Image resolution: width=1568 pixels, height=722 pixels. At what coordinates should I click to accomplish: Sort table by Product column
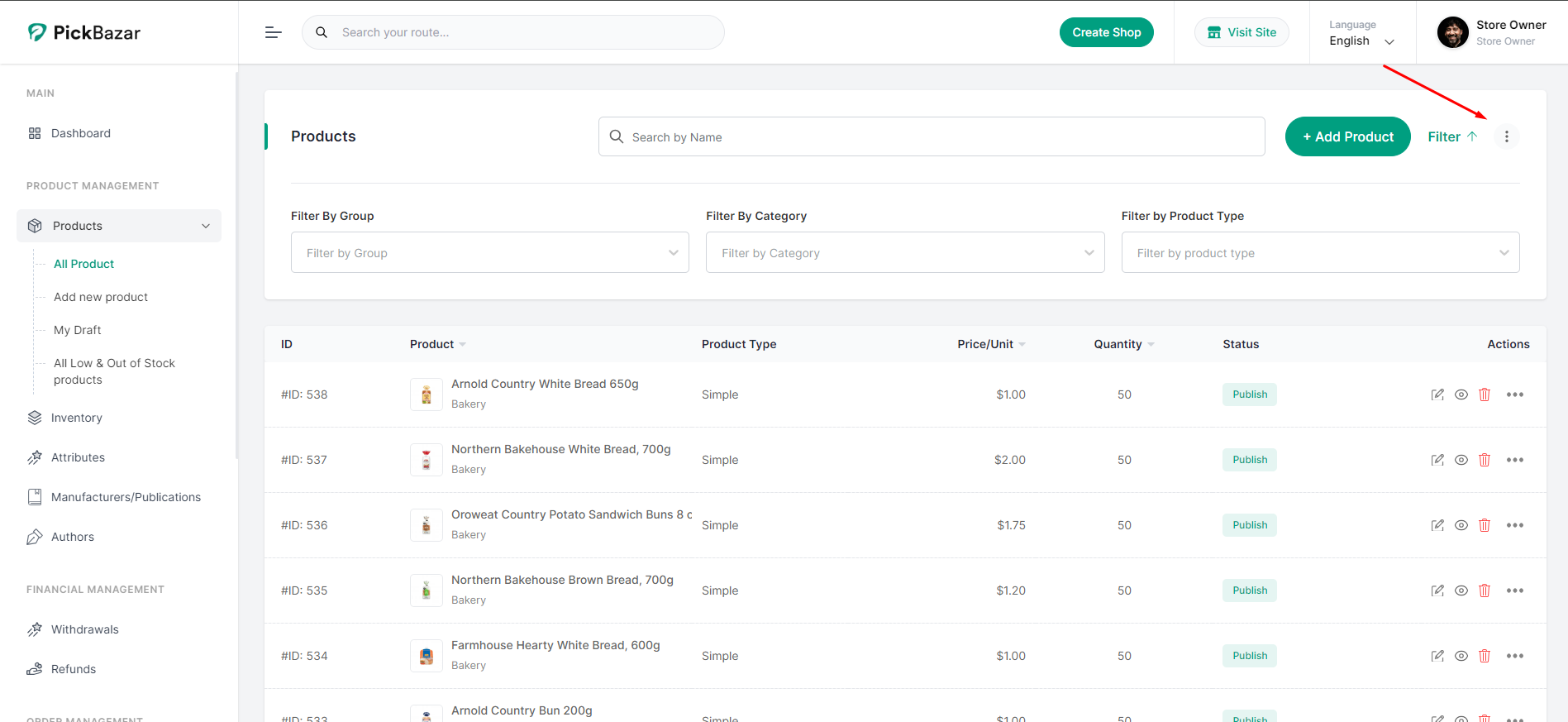point(437,344)
